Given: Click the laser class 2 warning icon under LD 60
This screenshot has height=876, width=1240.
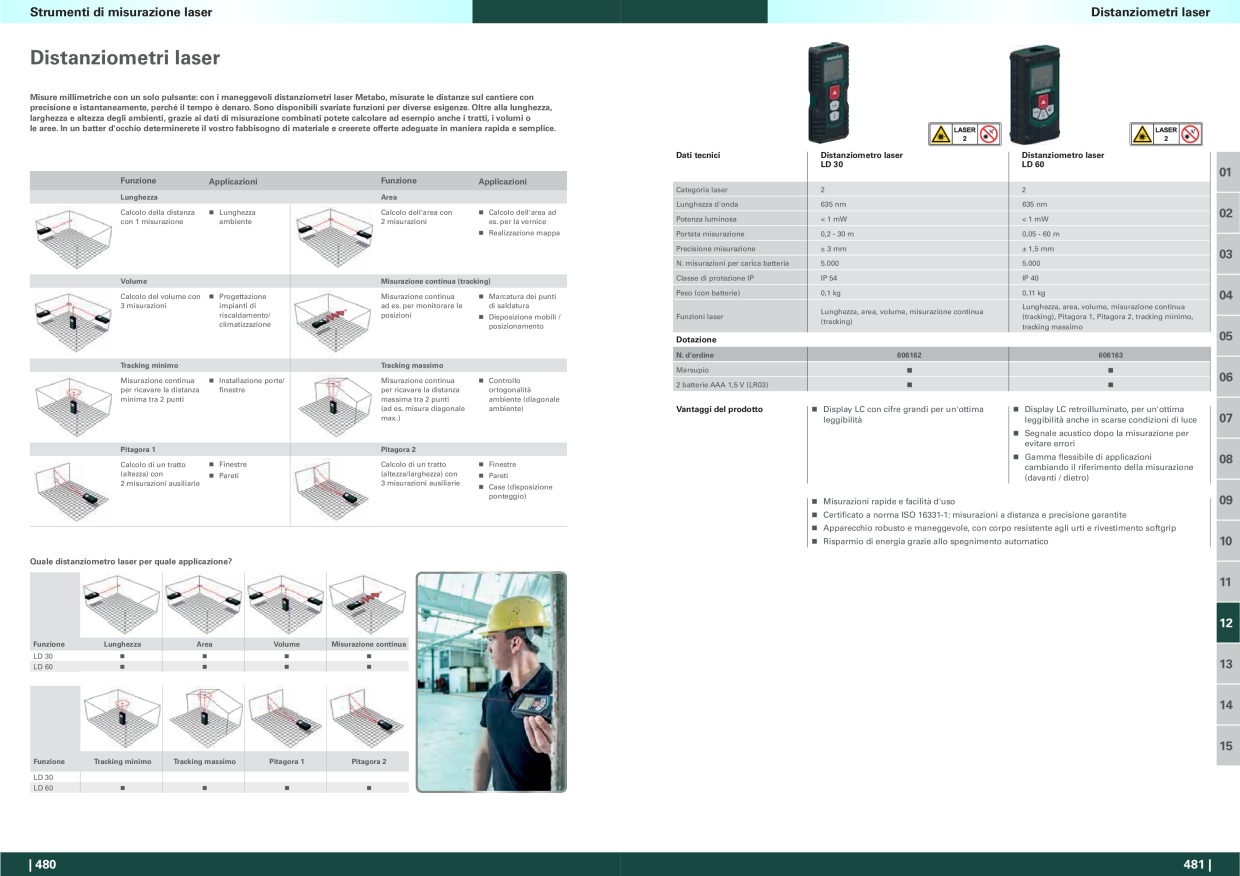Looking at the screenshot, I should [x=1166, y=134].
